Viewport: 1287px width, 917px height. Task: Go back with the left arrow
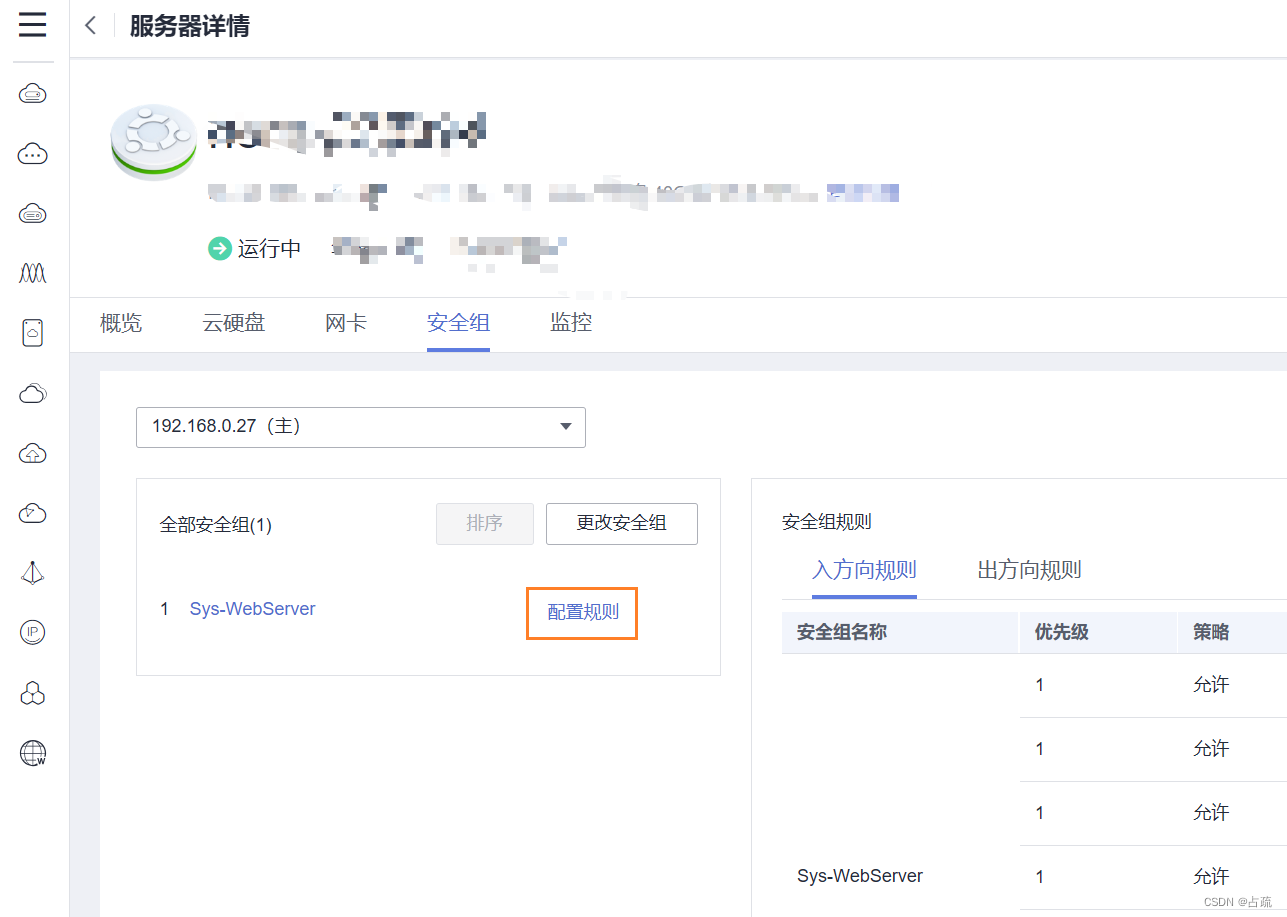coord(91,26)
